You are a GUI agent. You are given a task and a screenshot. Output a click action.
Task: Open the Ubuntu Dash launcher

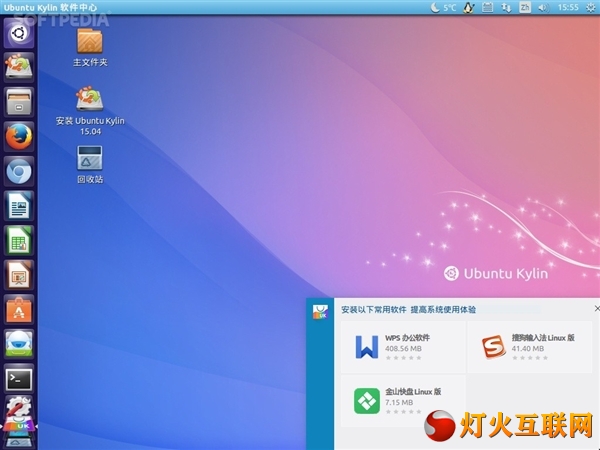point(19,33)
